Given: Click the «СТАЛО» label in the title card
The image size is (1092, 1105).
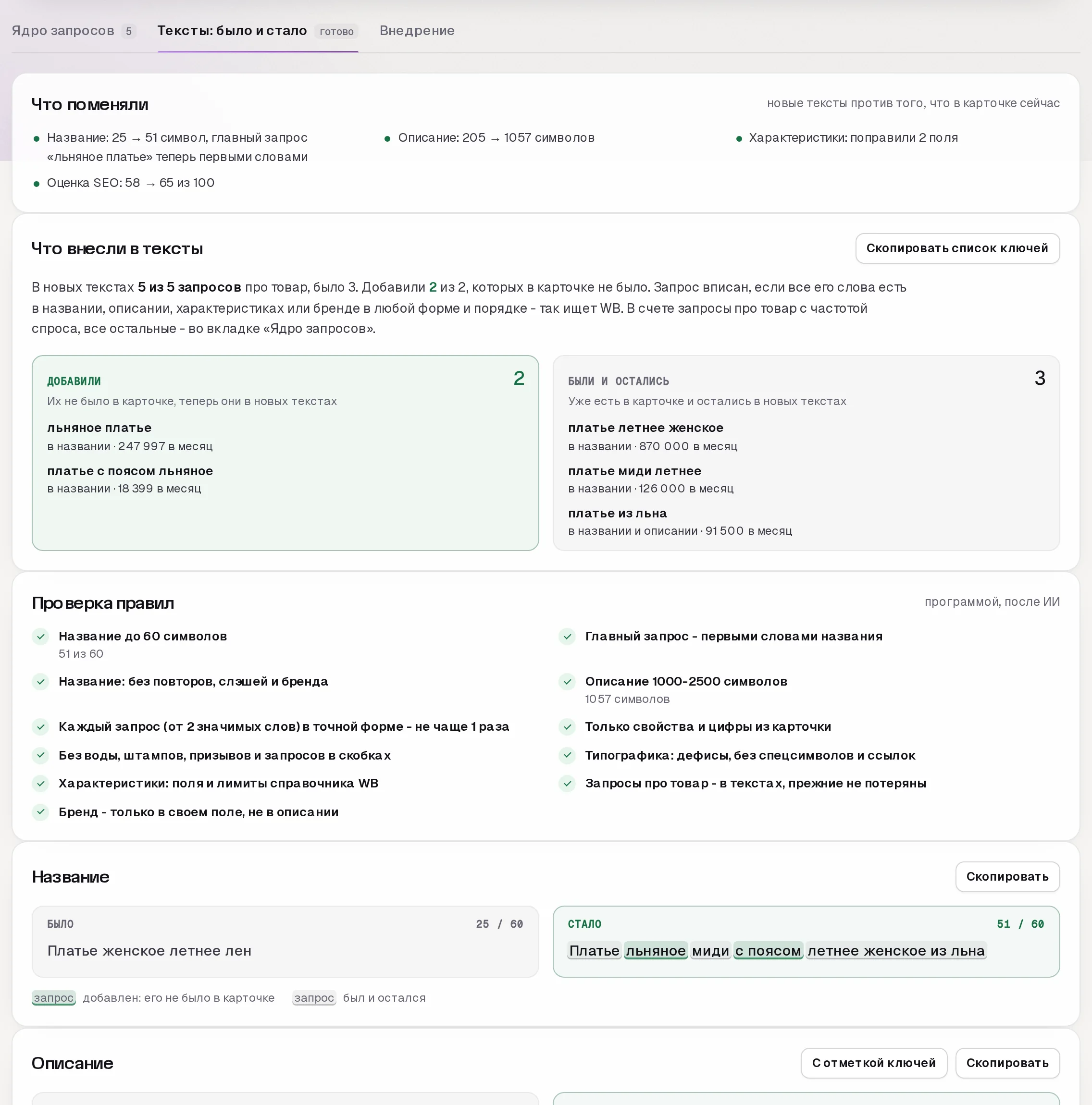Looking at the screenshot, I should pyautogui.click(x=584, y=924).
